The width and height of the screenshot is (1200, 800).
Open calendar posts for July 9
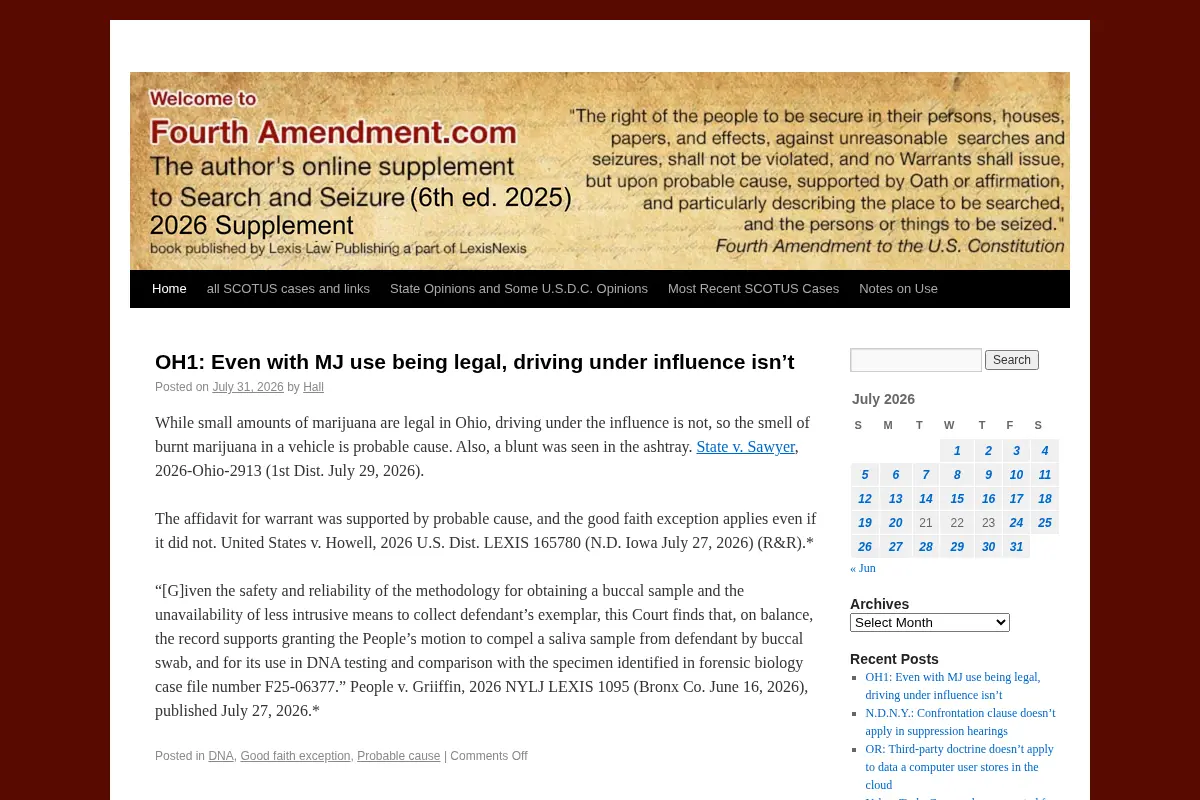point(988,475)
